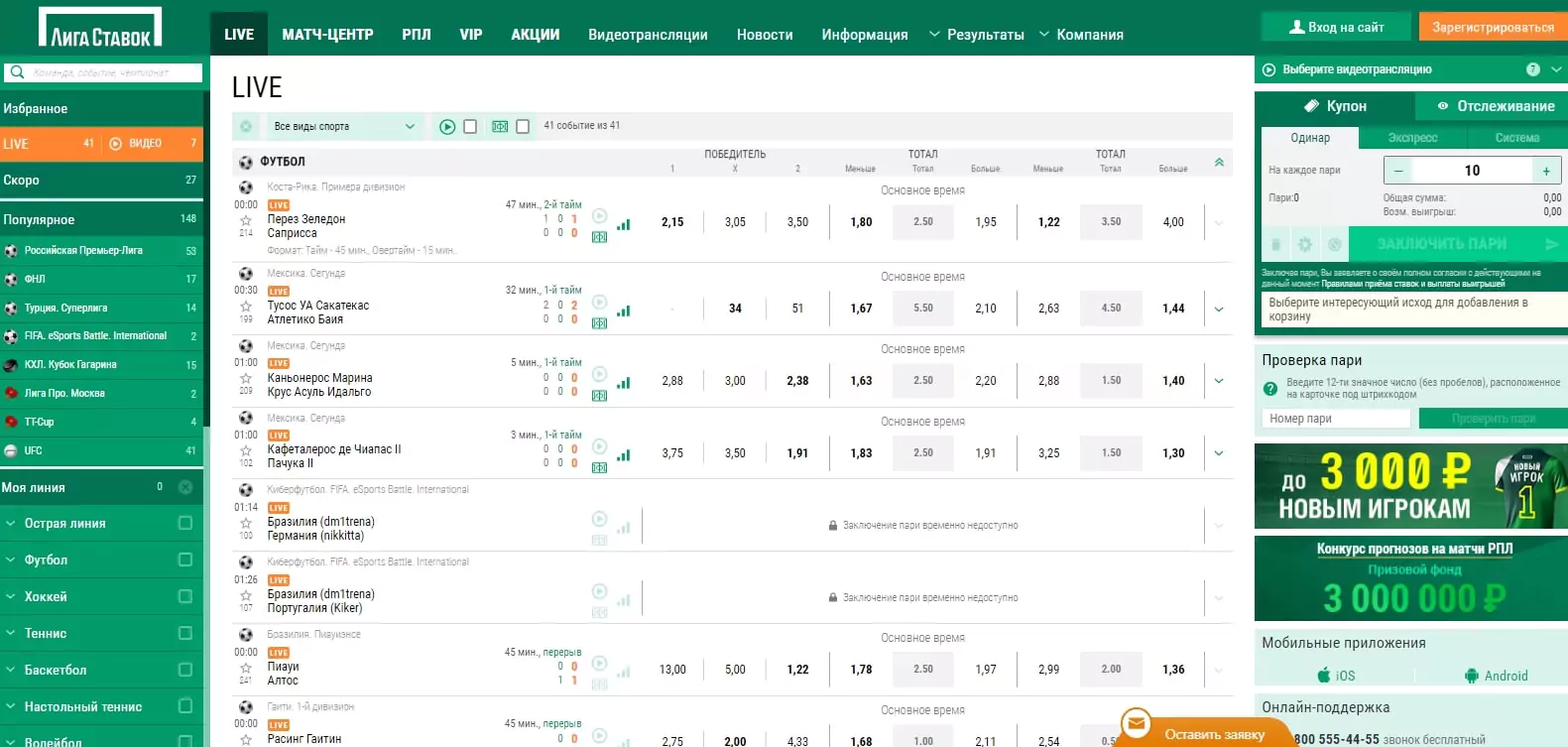Open the Все виды спорта dropdown
Viewport: 1568px width, 747px height.
(x=344, y=126)
